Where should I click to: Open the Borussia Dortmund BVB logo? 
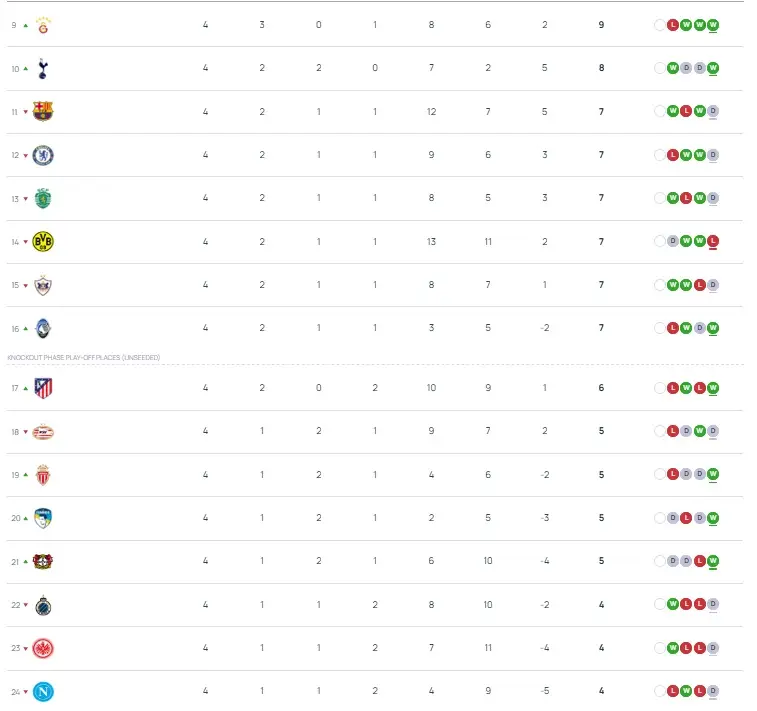[x=43, y=241]
